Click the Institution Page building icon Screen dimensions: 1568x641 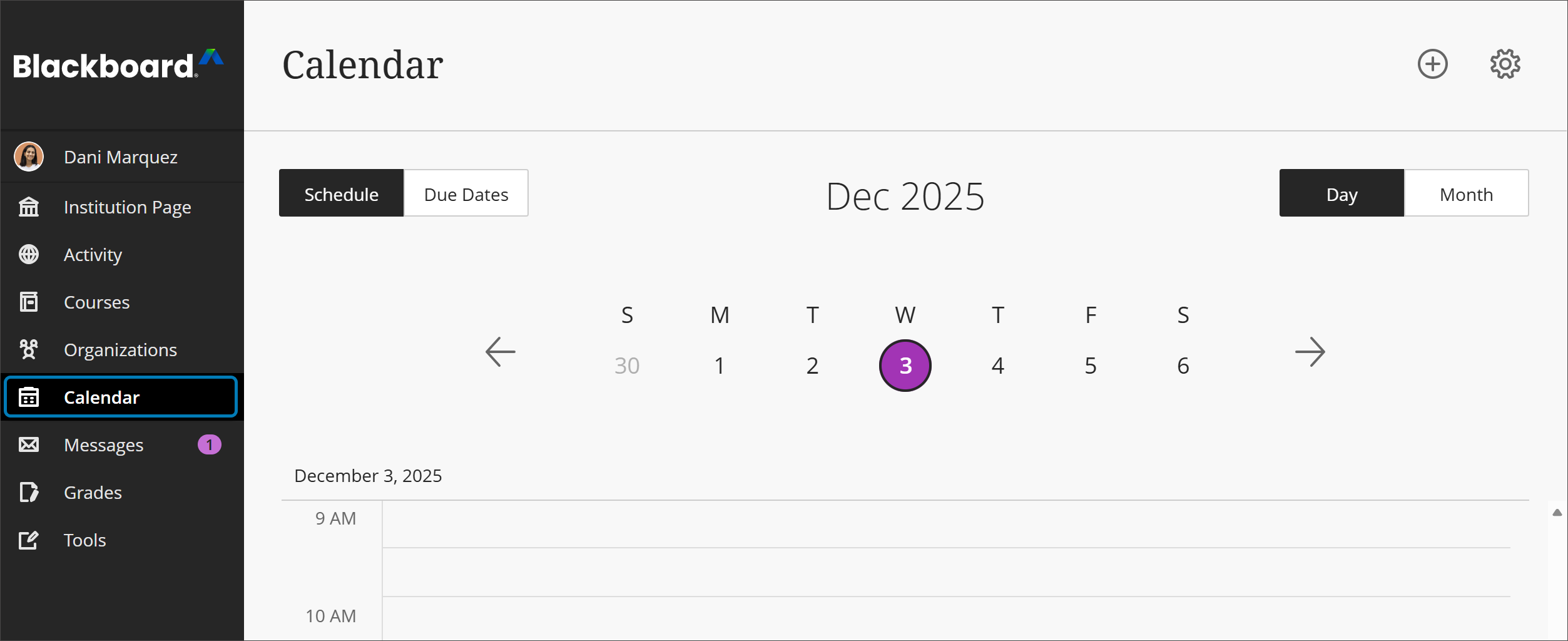pos(29,207)
